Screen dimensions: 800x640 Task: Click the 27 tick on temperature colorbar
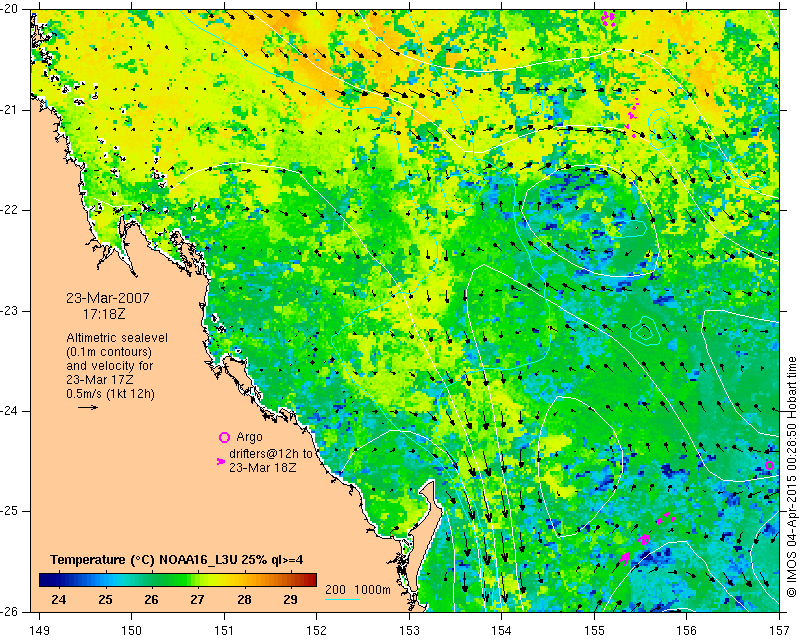(x=197, y=600)
